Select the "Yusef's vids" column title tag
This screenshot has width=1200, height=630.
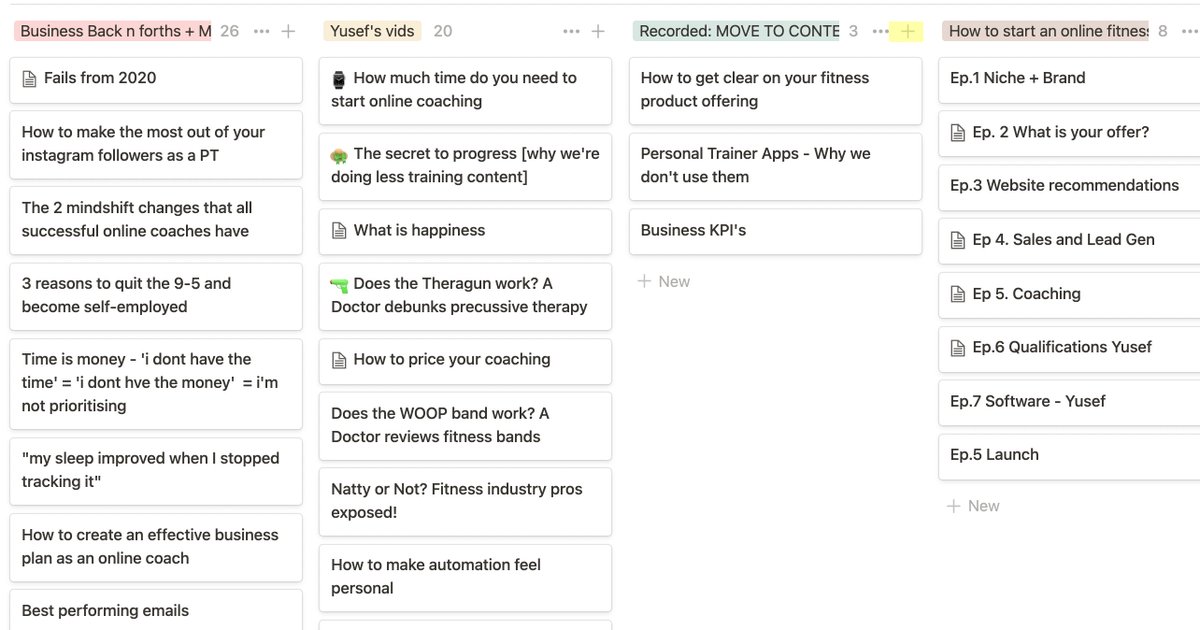[372, 31]
